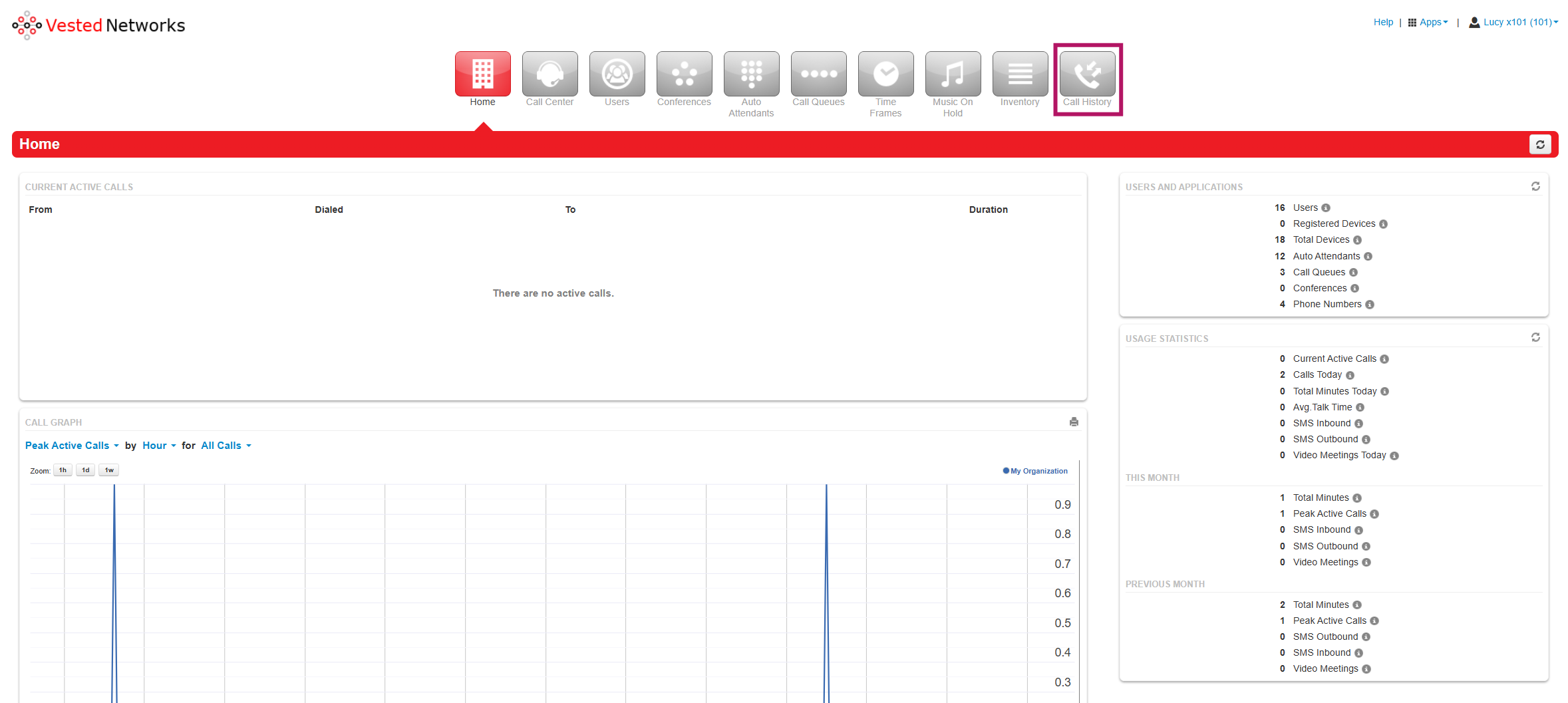Set graph zoom to 1d
Screen dimensions: 1568x703
click(85, 470)
